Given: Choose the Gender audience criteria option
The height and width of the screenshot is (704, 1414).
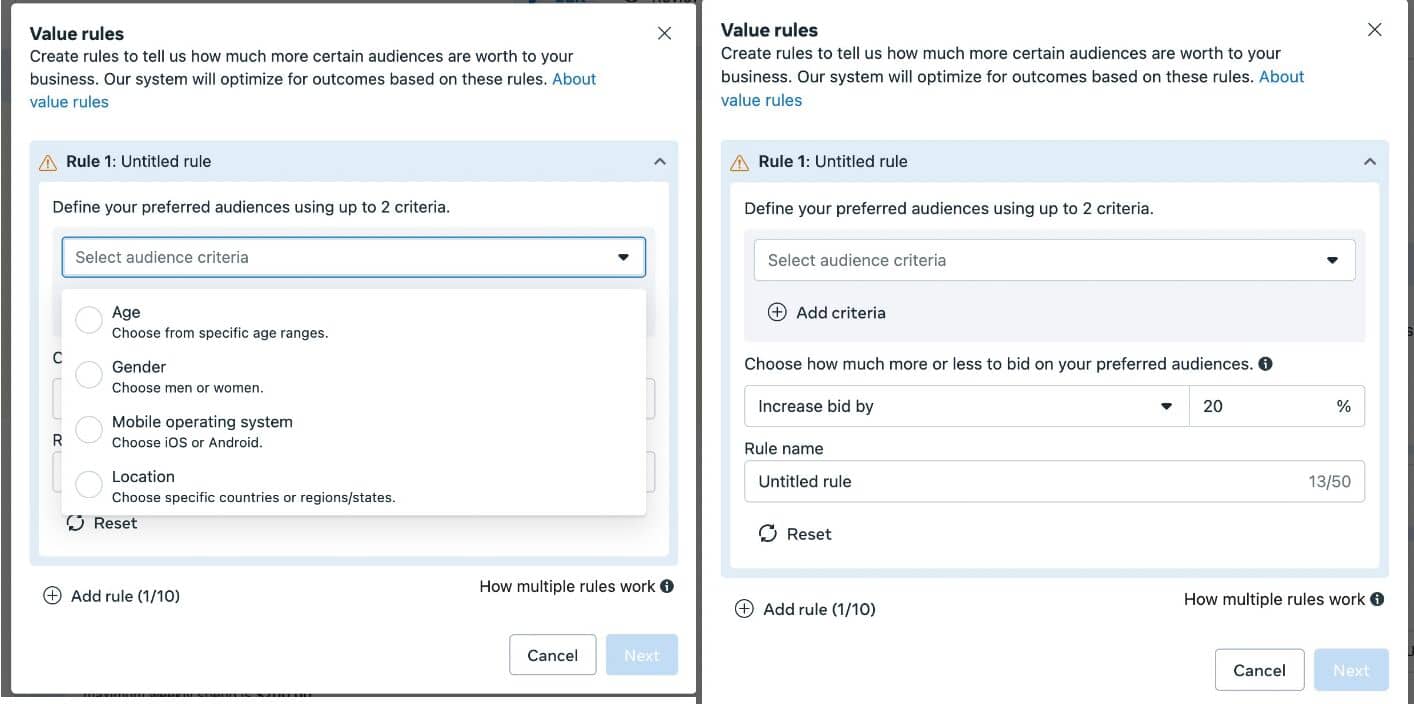Looking at the screenshot, I should (x=89, y=375).
